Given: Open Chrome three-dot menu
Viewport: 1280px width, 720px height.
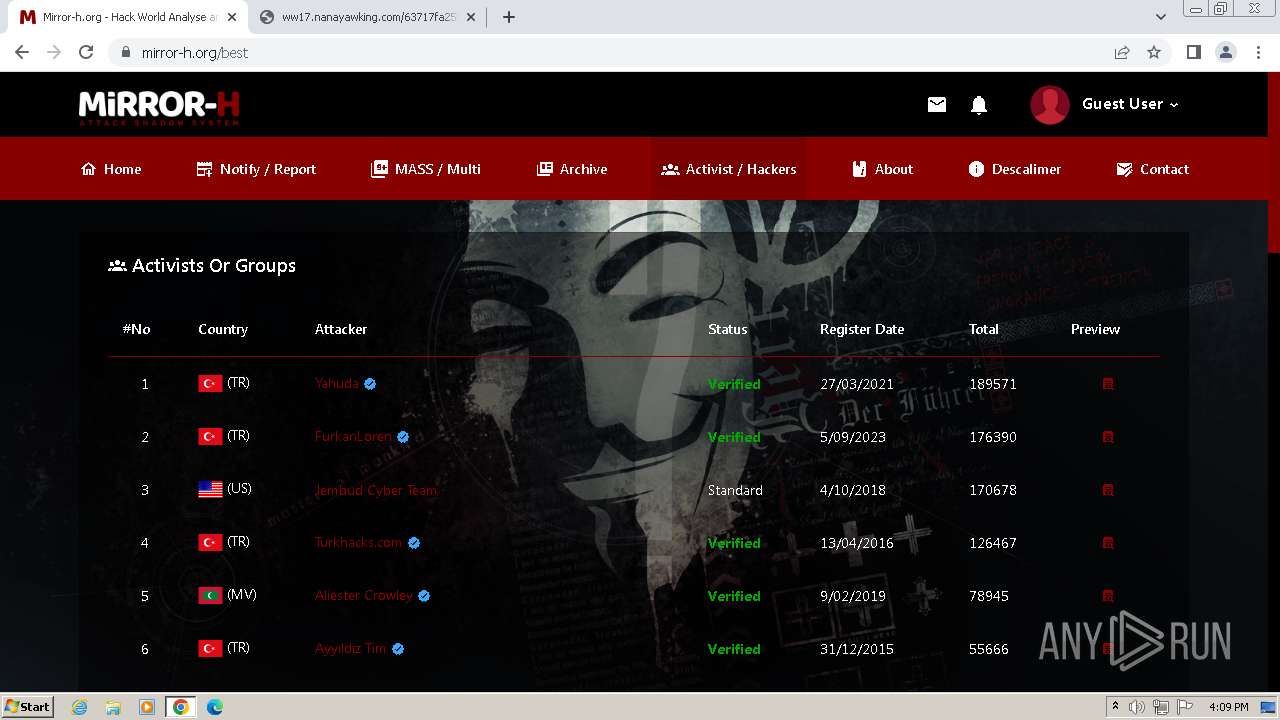Looking at the screenshot, I should tap(1259, 52).
